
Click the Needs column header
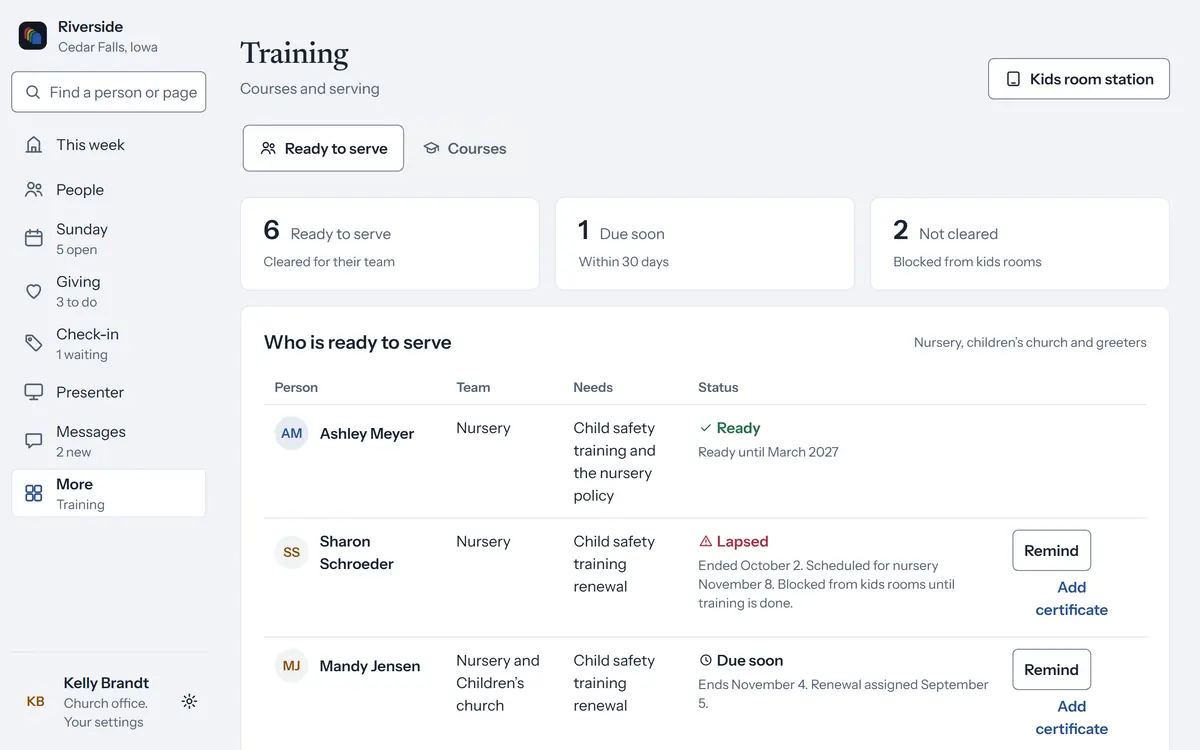coord(593,387)
